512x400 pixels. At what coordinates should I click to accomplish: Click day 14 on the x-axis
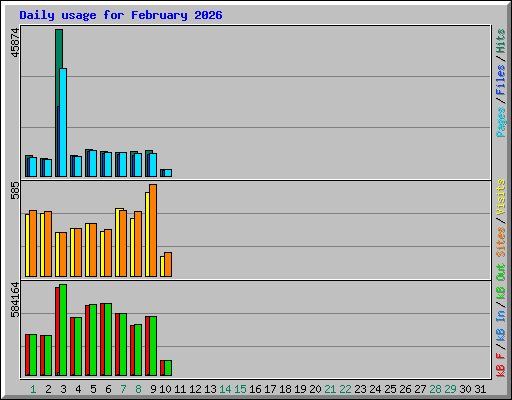pos(225,389)
